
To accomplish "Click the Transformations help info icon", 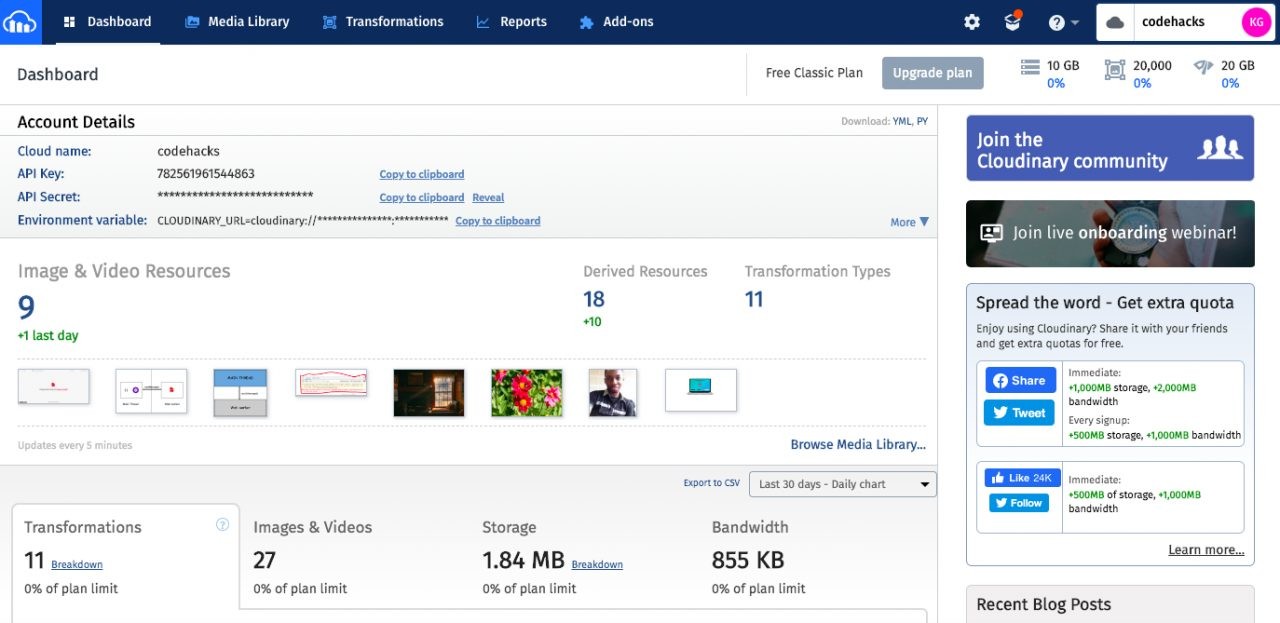I will coord(223,525).
